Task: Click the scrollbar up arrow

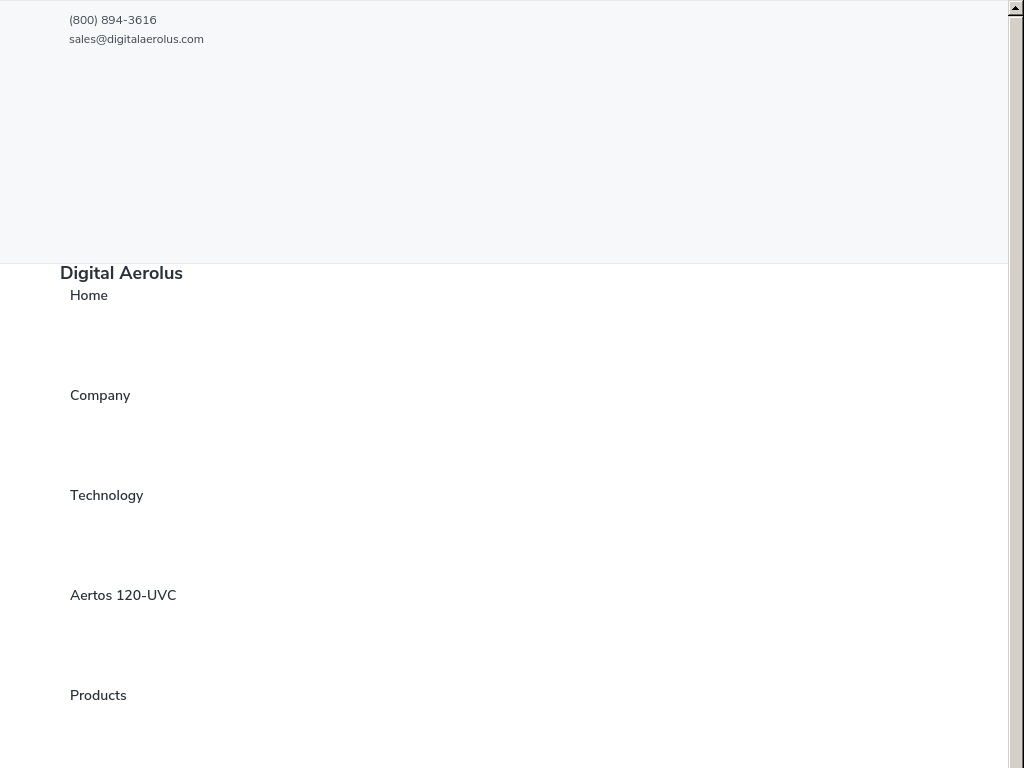Action: tap(1016, 8)
